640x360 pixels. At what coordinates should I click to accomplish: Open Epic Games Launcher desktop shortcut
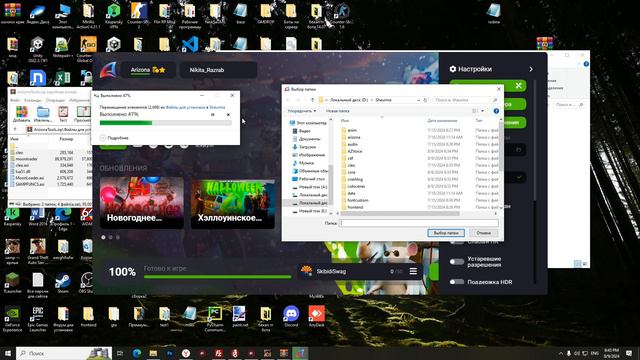tap(38, 318)
